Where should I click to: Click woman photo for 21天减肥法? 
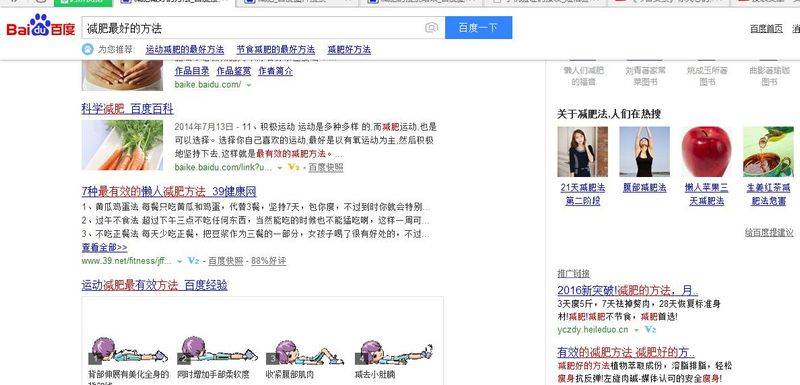[583, 151]
